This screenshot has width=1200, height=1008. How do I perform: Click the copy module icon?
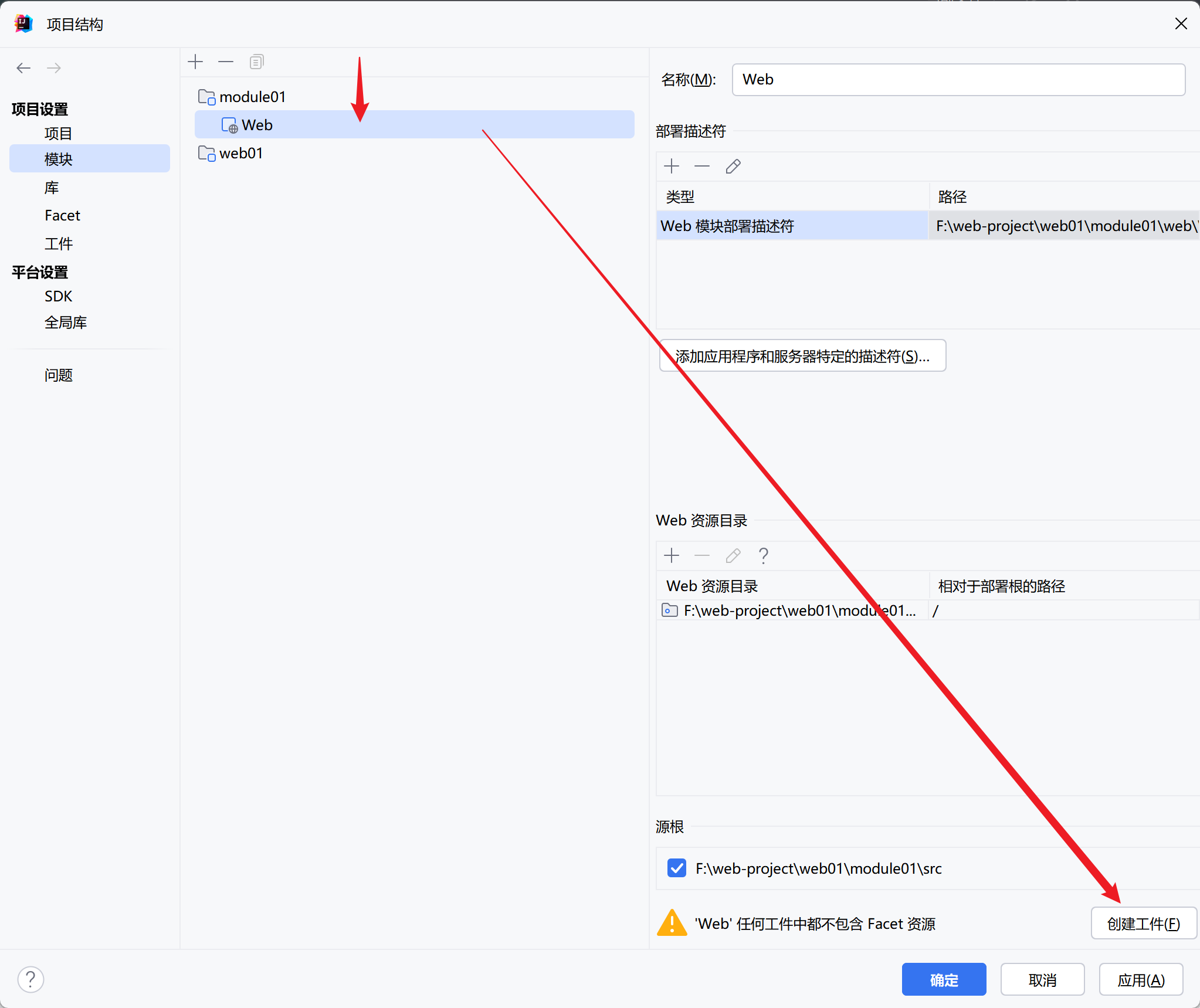tap(256, 62)
